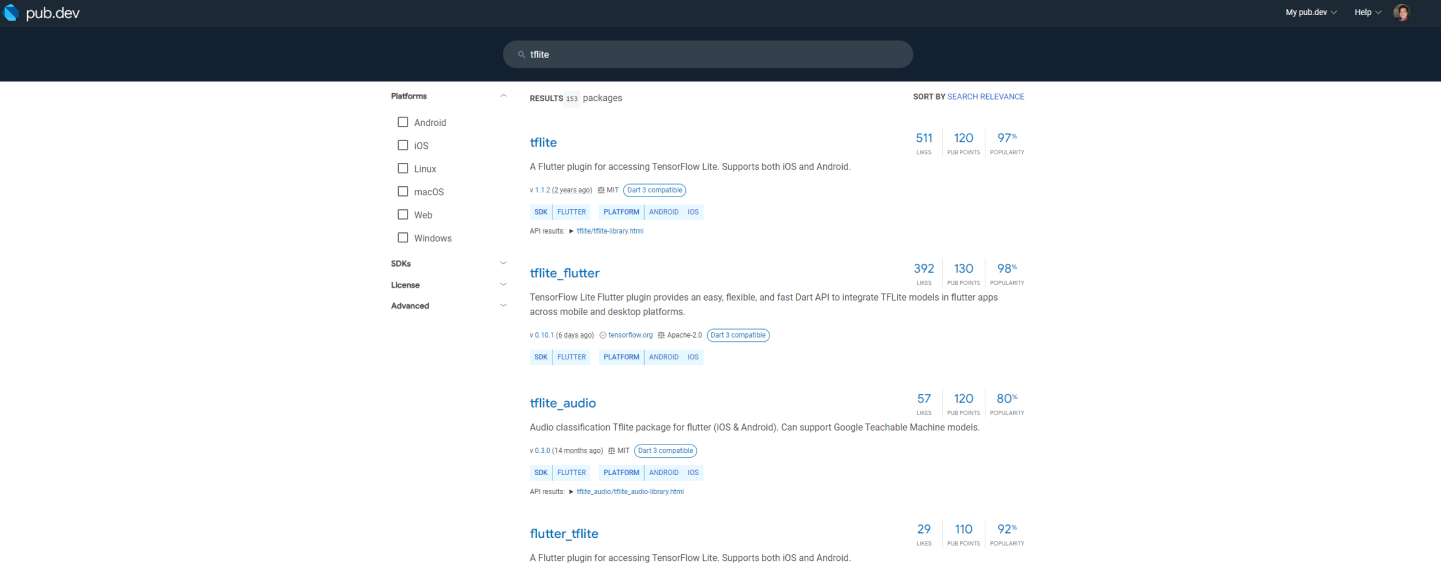The width and height of the screenshot is (1441, 568).
Task: Open the tflite package link
Action: 543,142
